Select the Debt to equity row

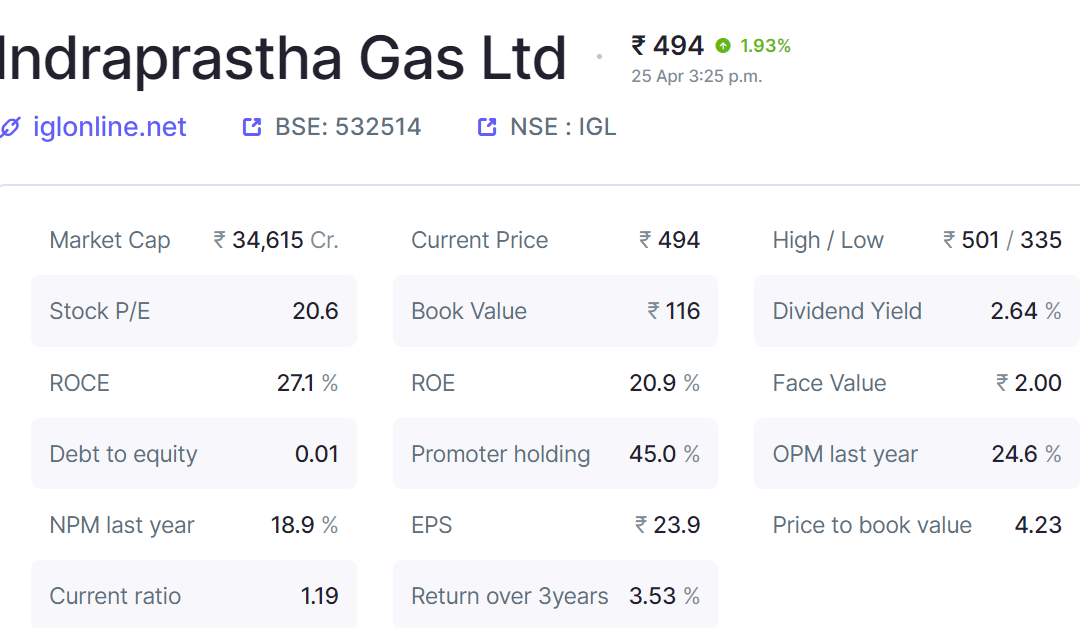[x=194, y=454]
